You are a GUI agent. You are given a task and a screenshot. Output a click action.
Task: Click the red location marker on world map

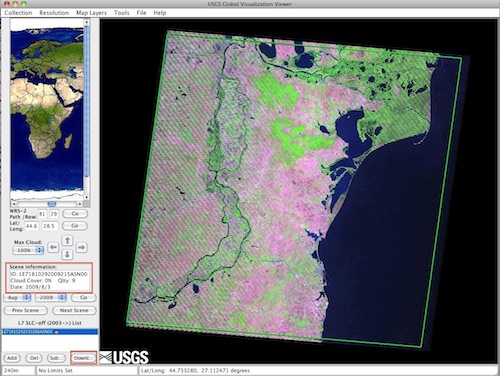(x=47, y=69)
